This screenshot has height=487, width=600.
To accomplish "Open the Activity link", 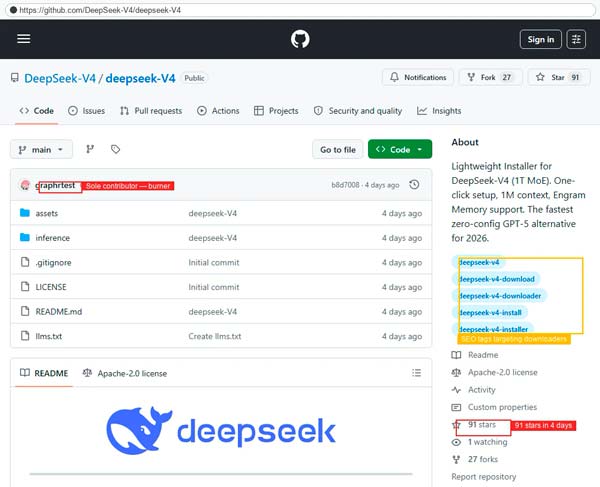I will 481,390.
